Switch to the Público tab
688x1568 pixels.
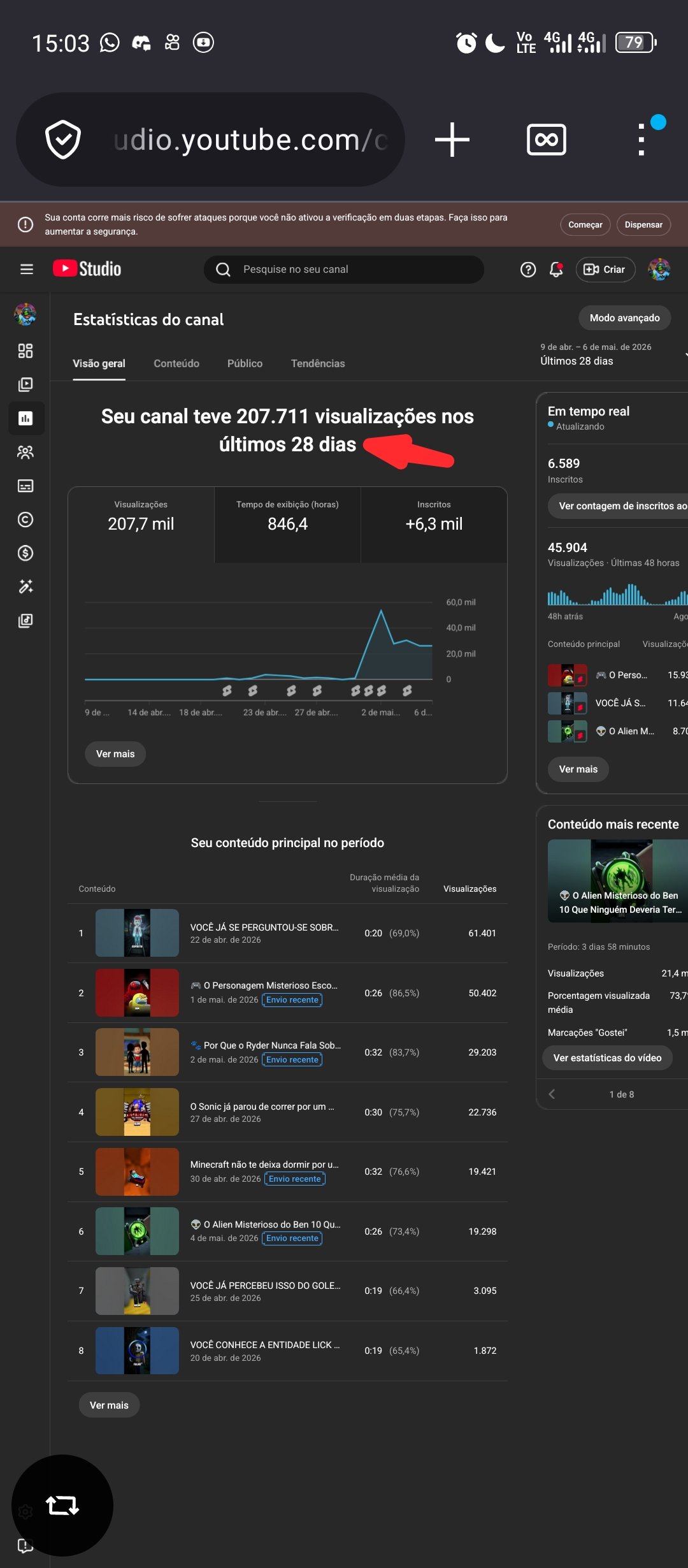(245, 363)
